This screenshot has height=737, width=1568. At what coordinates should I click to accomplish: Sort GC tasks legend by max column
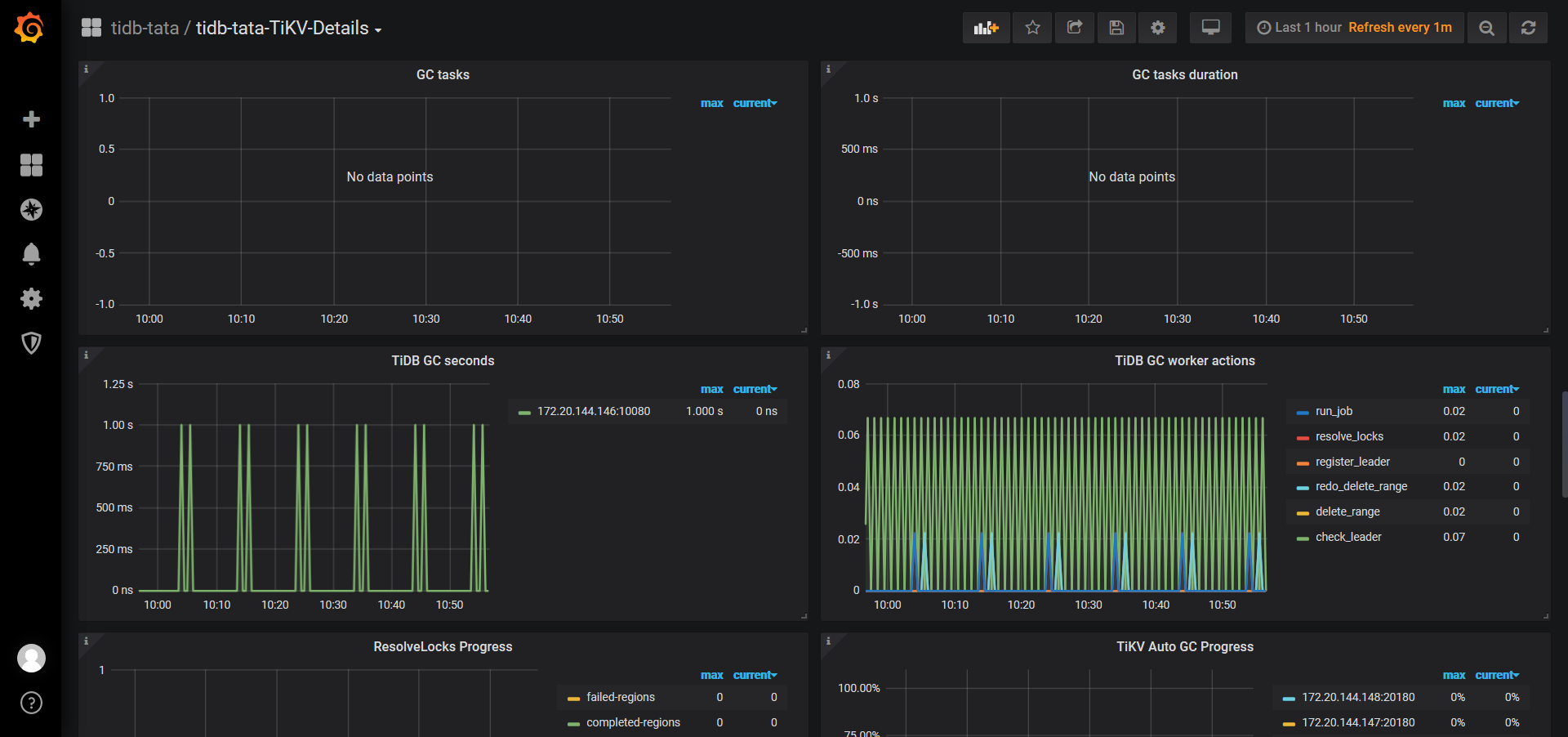[711, 103]
